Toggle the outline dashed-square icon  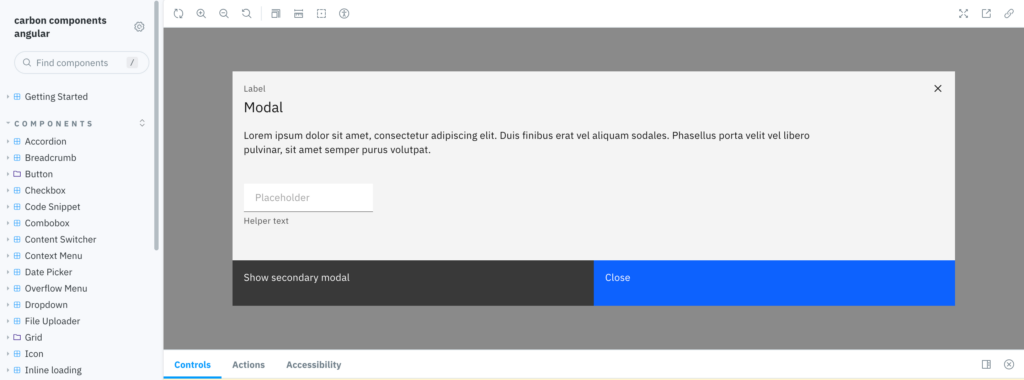321,13
